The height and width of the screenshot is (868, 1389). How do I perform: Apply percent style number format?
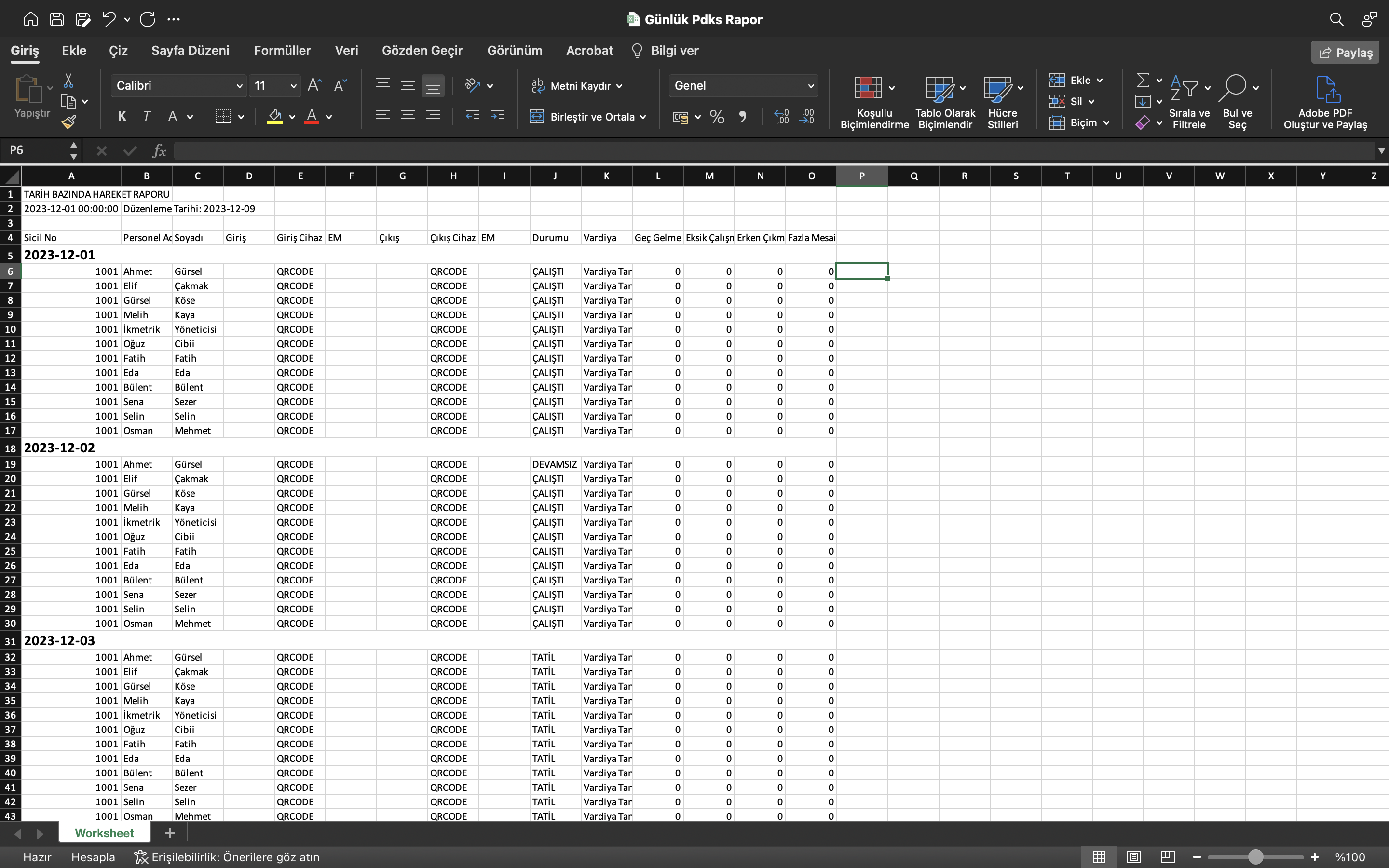click(x=717, y=117)
